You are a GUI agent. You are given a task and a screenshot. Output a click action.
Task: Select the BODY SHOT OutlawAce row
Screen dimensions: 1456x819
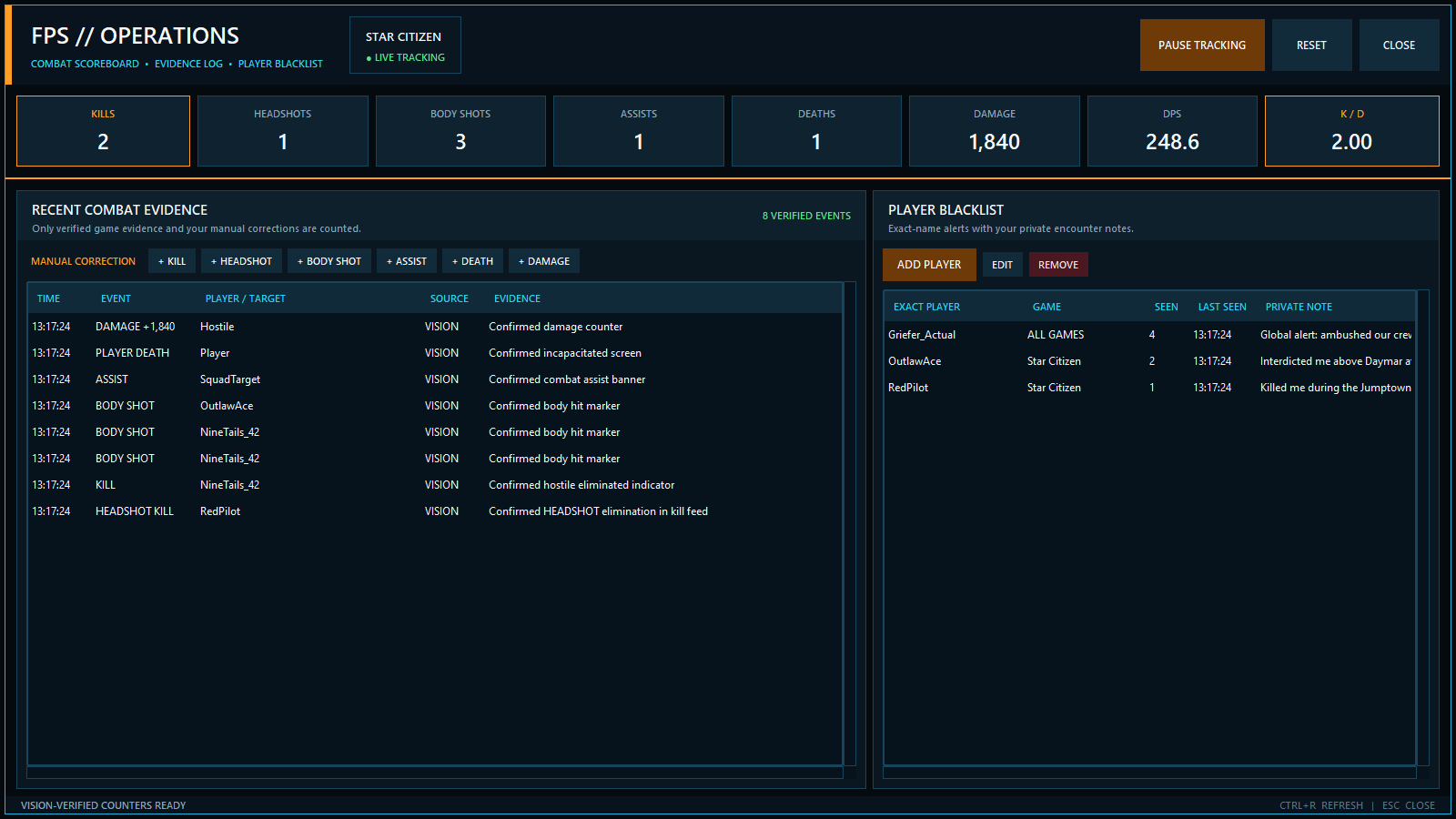tap(434, 406)
